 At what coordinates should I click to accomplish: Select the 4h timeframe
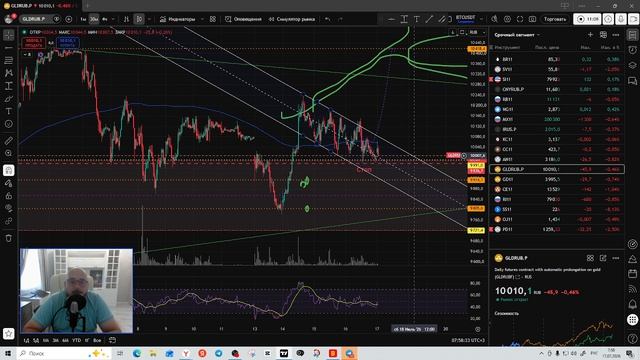click(x=104, y=19)
